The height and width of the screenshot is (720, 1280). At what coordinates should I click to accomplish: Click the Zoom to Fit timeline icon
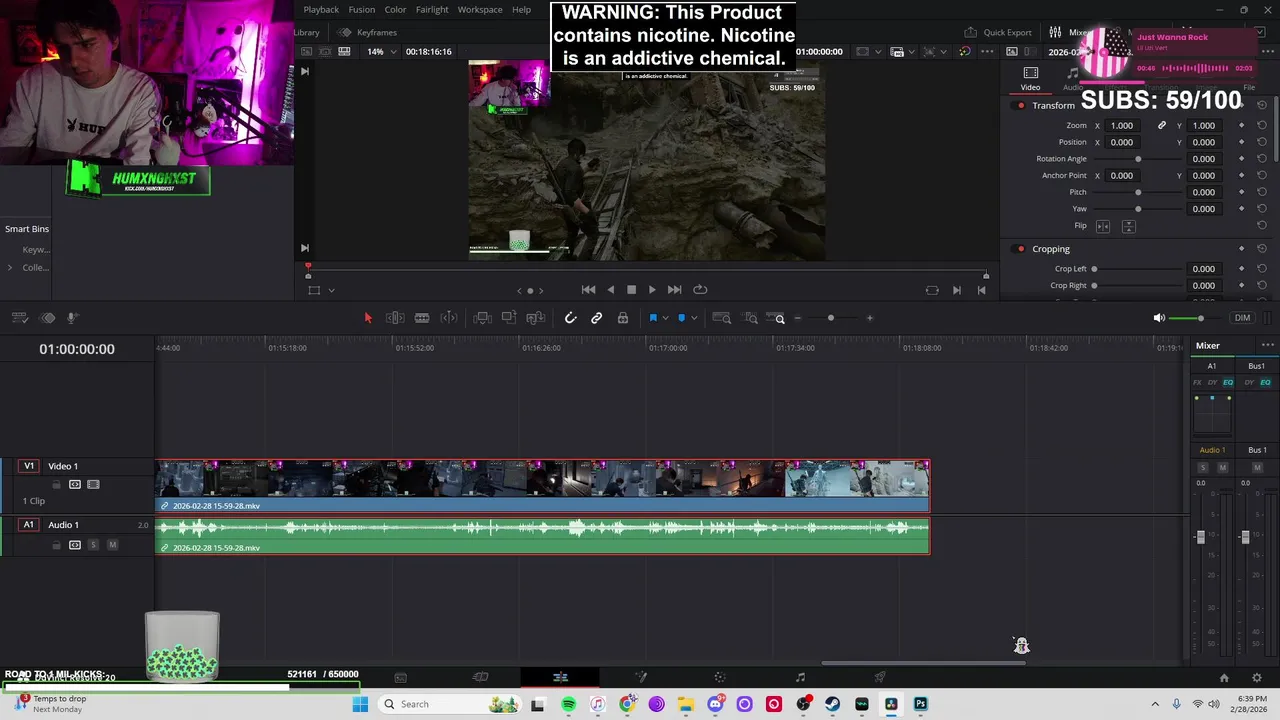pos(722,318)
